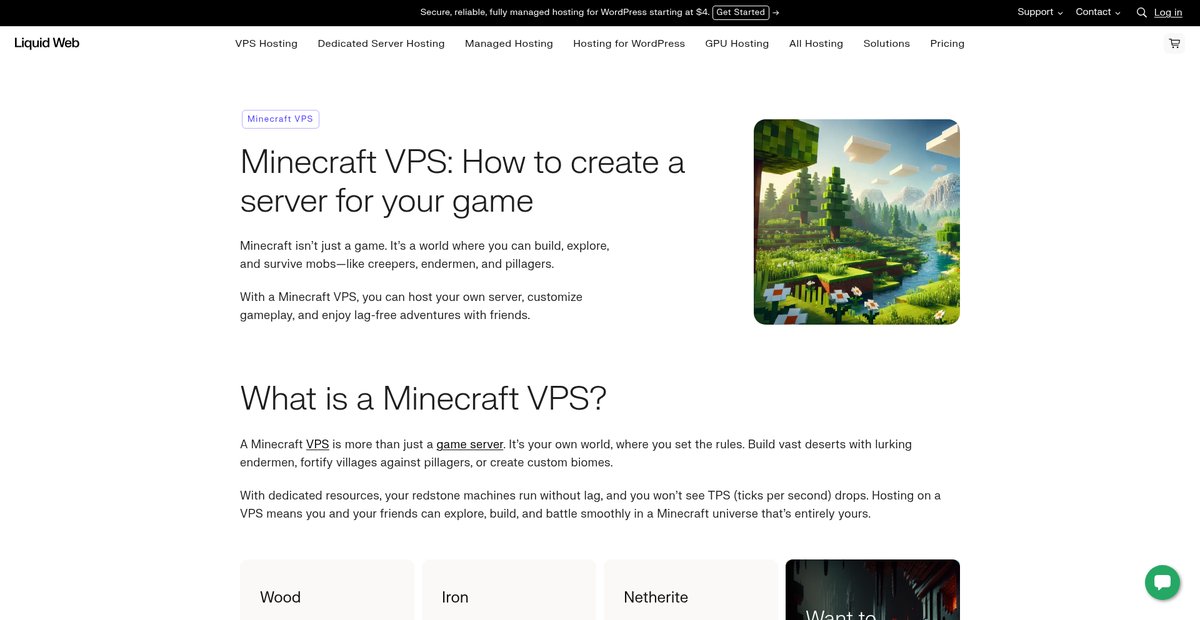This screenshot has height=620, width=1200.
Task: Open the GPU Hosting menu
Action: click(737, 44)
